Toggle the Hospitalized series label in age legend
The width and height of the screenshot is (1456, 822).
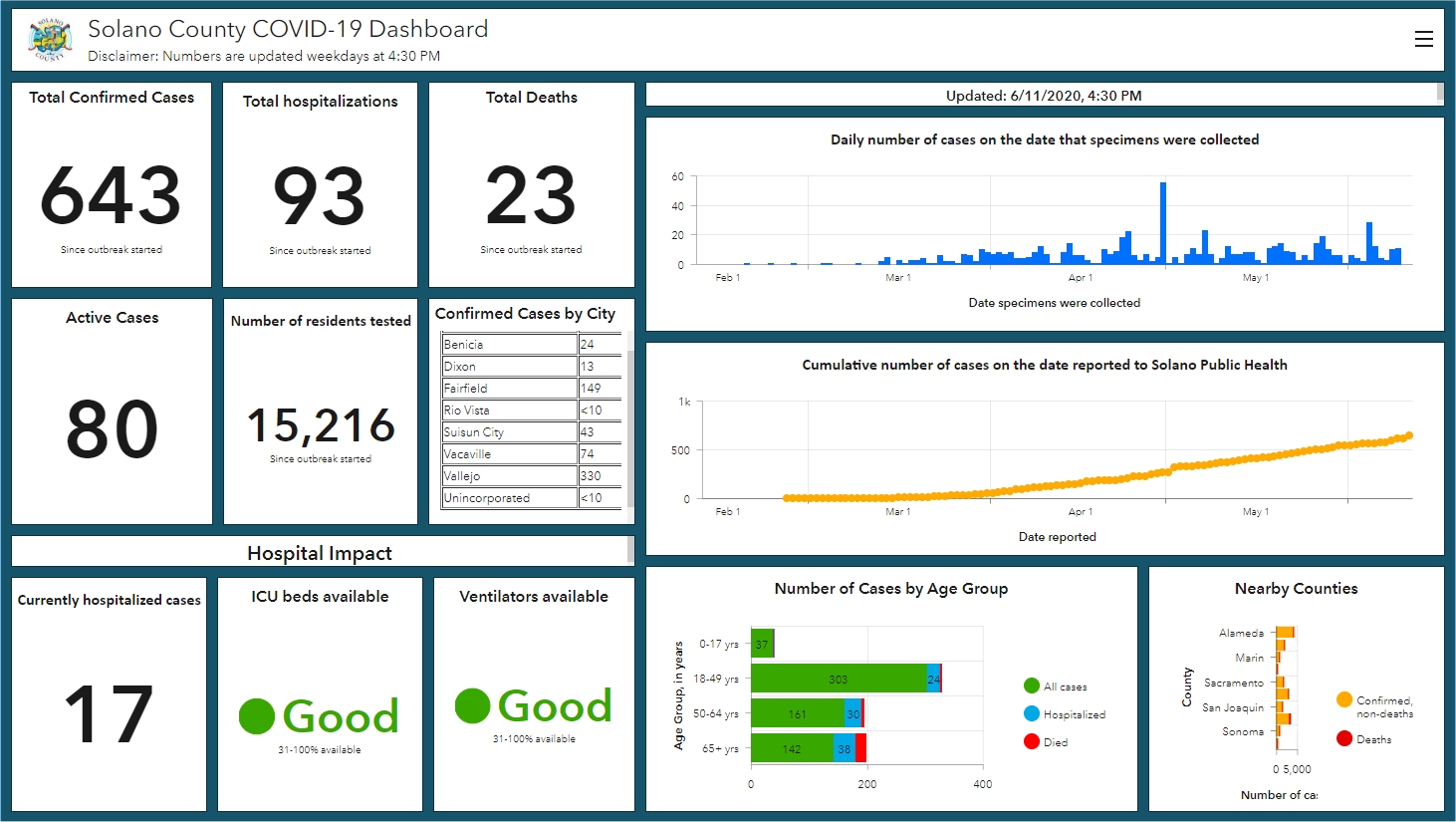tap(1074, 714)
